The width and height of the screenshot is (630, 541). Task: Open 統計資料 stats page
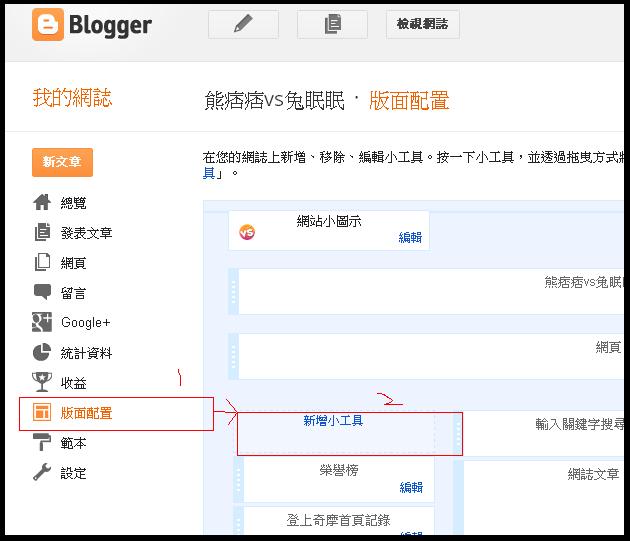86,353
